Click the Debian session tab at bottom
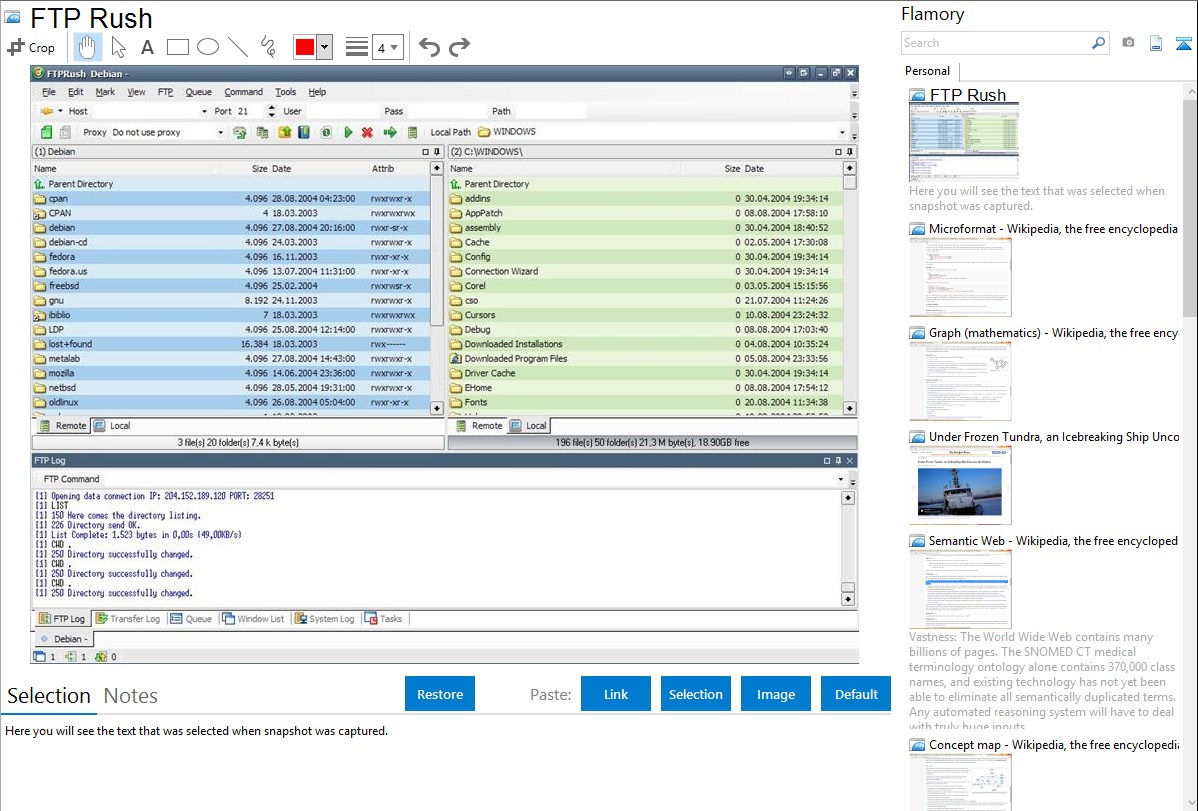Image resolution: width=1198 pixels, height=811 pixels. pos(63,639)
